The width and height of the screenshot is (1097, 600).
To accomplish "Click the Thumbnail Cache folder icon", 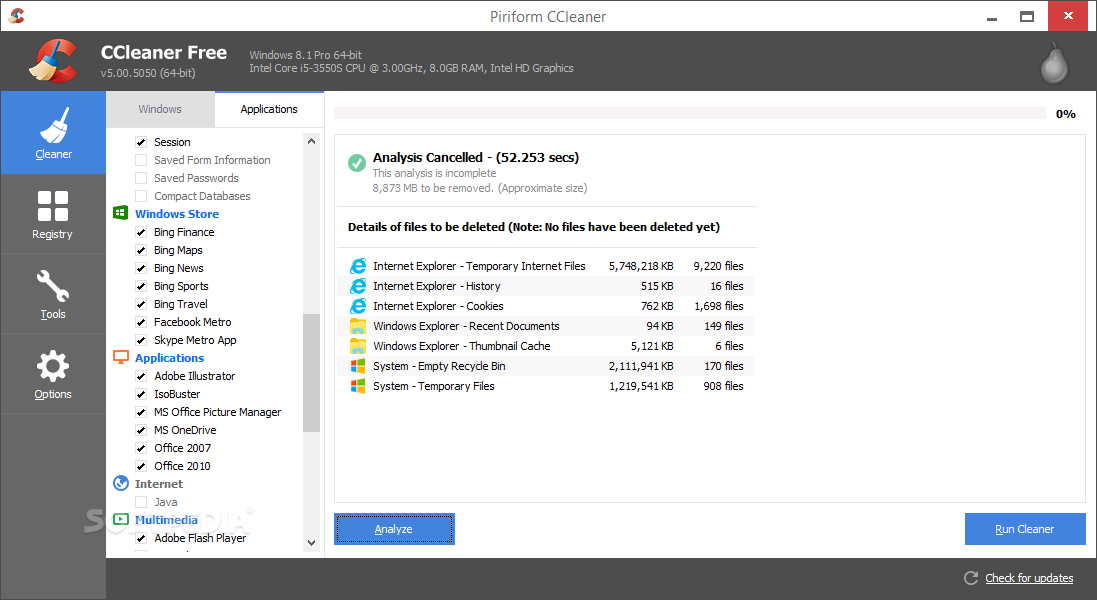I will pos(358,345).
